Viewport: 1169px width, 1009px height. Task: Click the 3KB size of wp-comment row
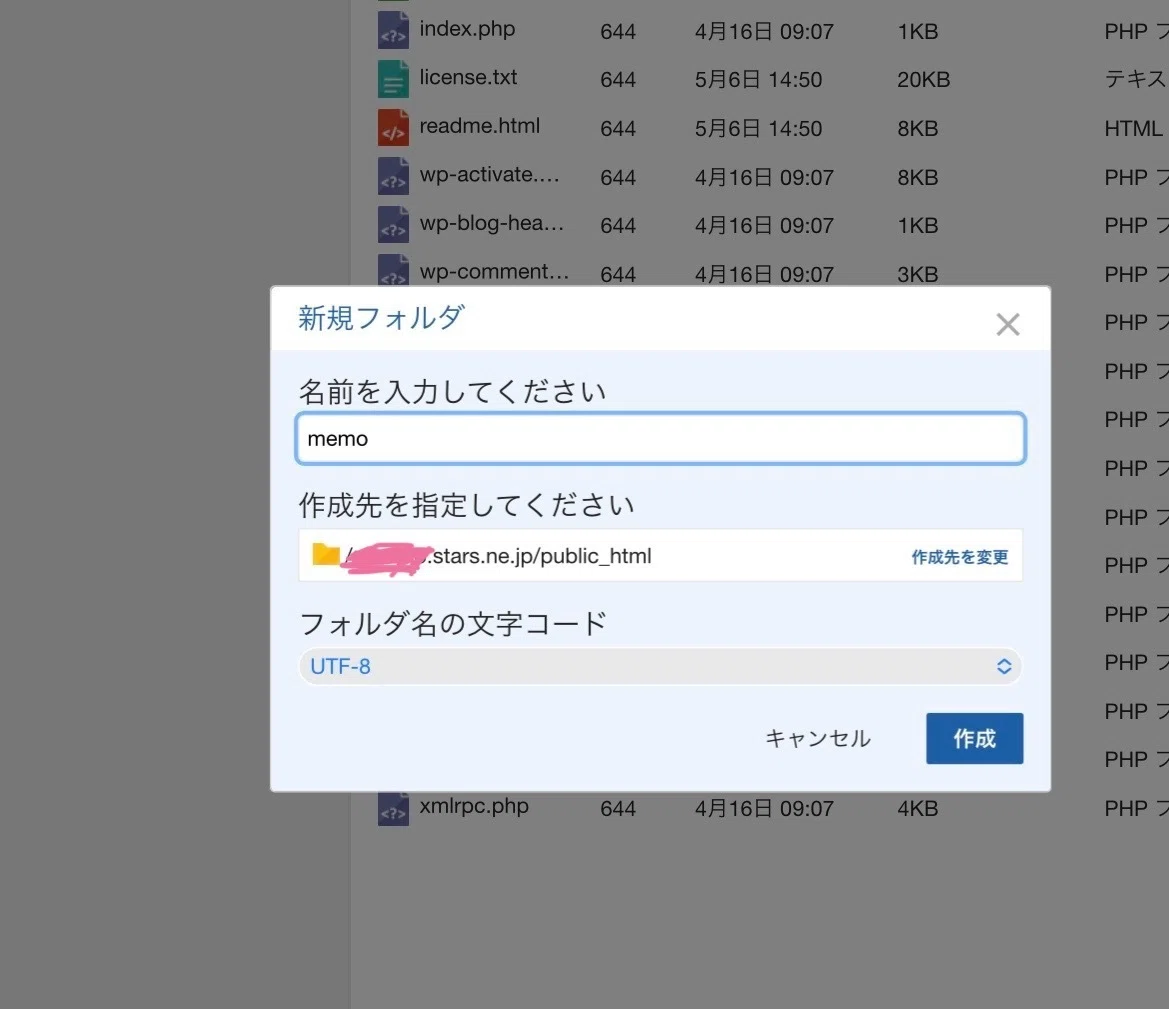tap(918, 274)
